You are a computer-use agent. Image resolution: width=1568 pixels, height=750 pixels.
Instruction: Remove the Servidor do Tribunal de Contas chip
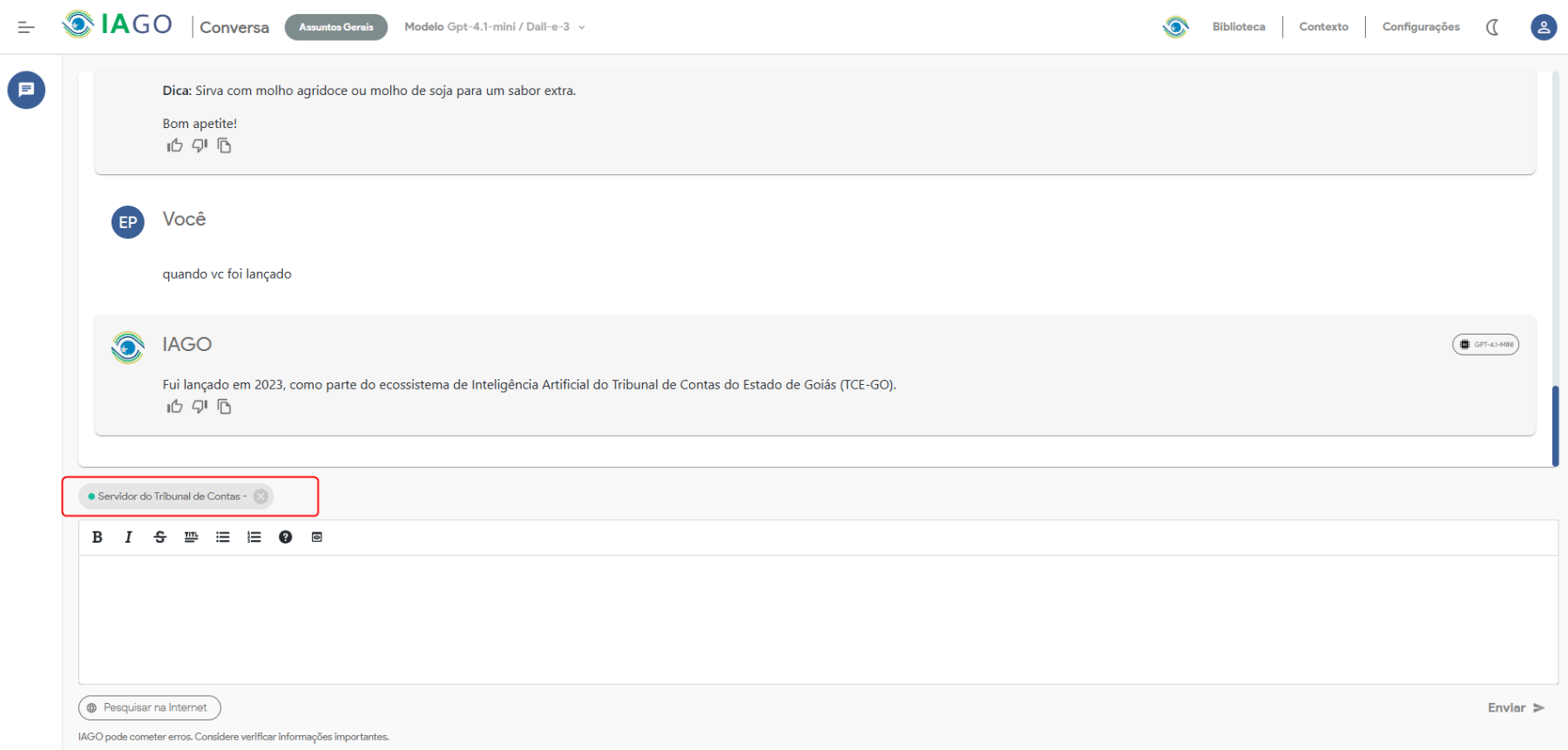260,497
